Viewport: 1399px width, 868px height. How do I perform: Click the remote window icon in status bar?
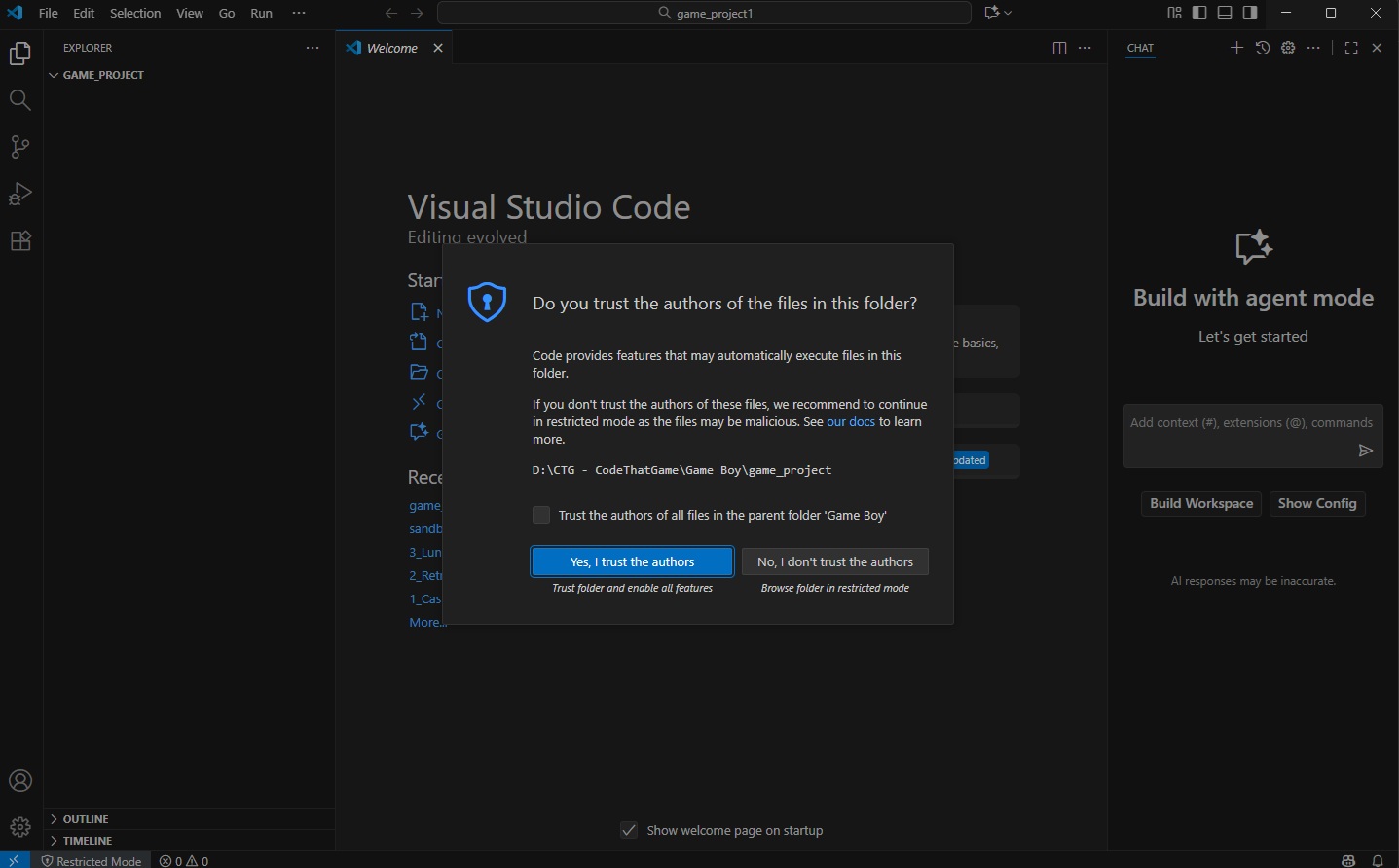(x=15, y=860)
